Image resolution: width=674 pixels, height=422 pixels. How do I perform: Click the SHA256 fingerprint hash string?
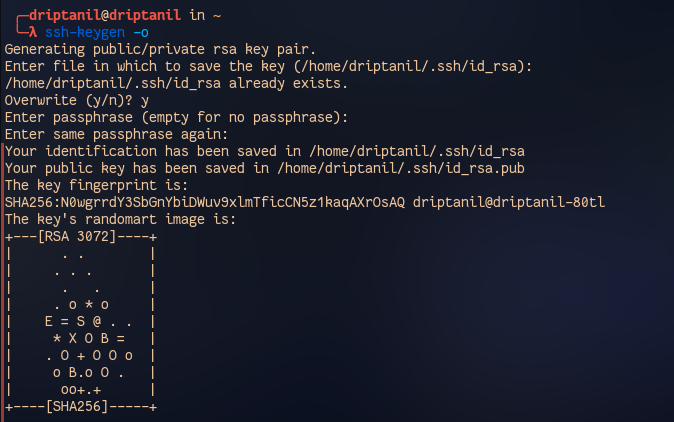coord(205,202)
